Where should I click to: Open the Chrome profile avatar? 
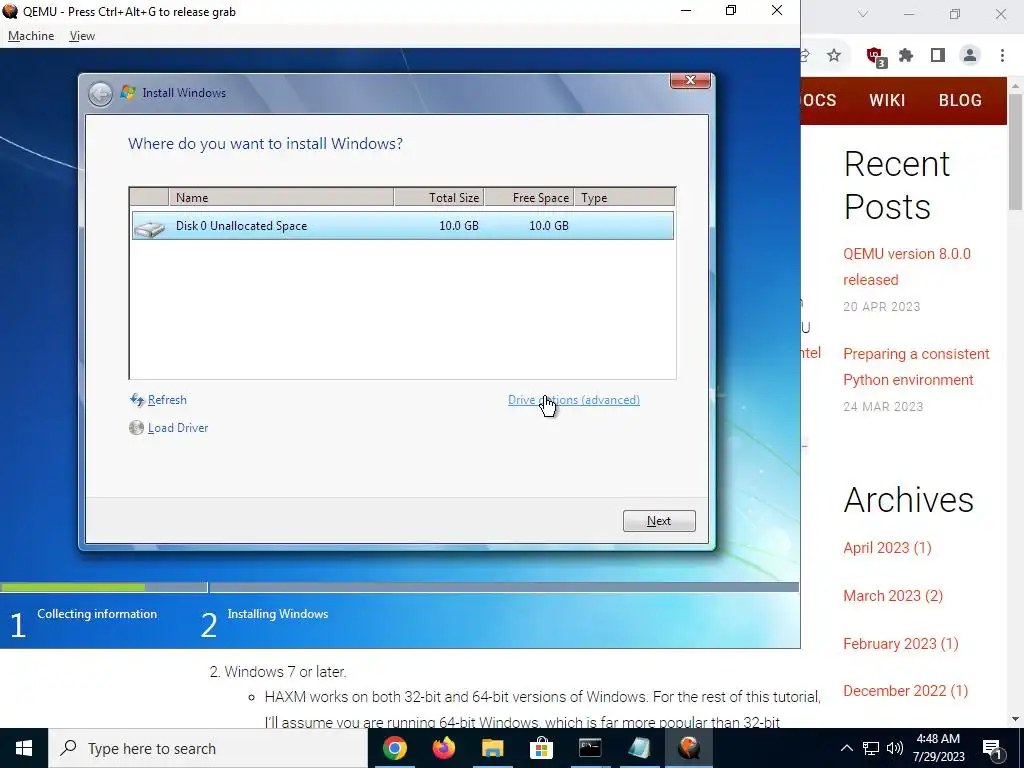pyautogui.click(x=970, y=56)
